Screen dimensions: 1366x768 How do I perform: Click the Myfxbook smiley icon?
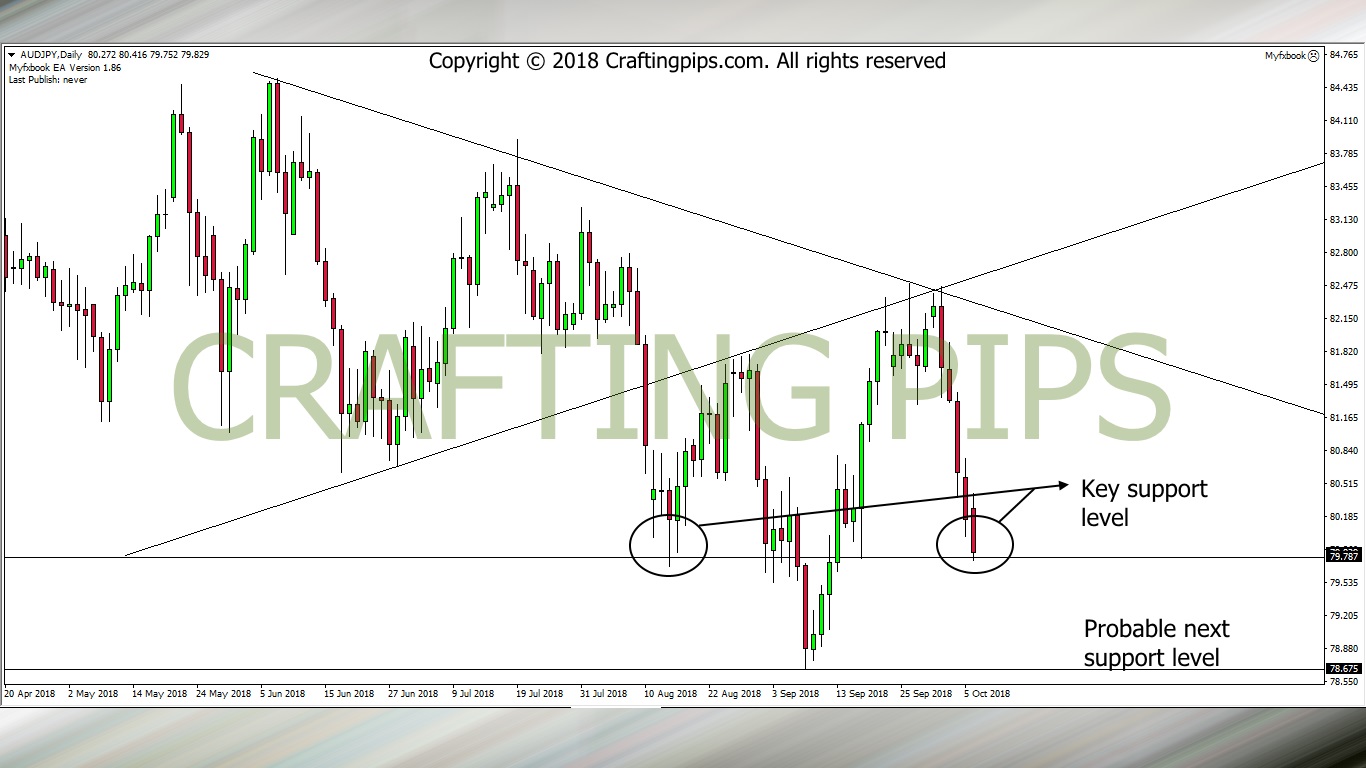[1314, 56]
